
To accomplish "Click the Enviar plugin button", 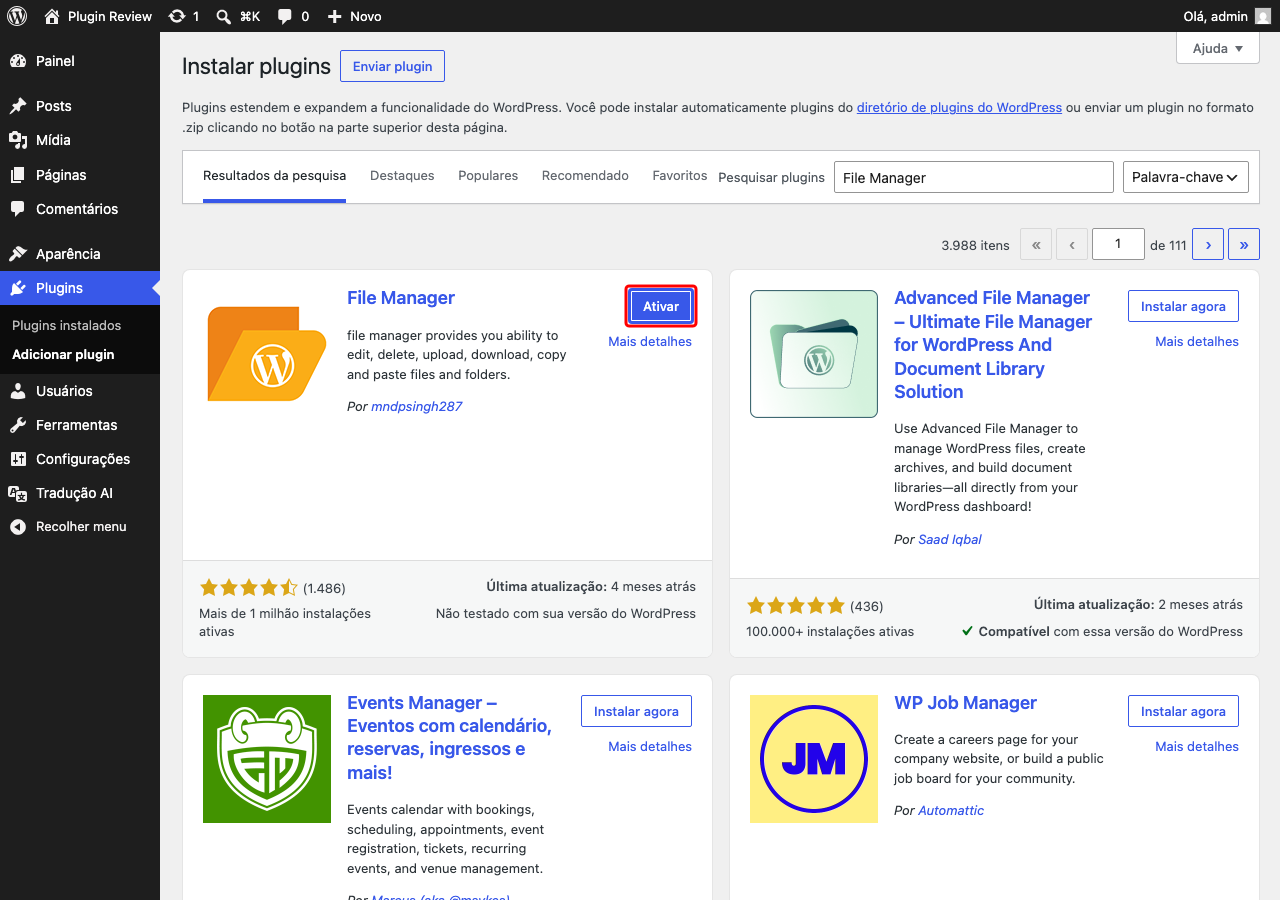I will coord(393,66).
